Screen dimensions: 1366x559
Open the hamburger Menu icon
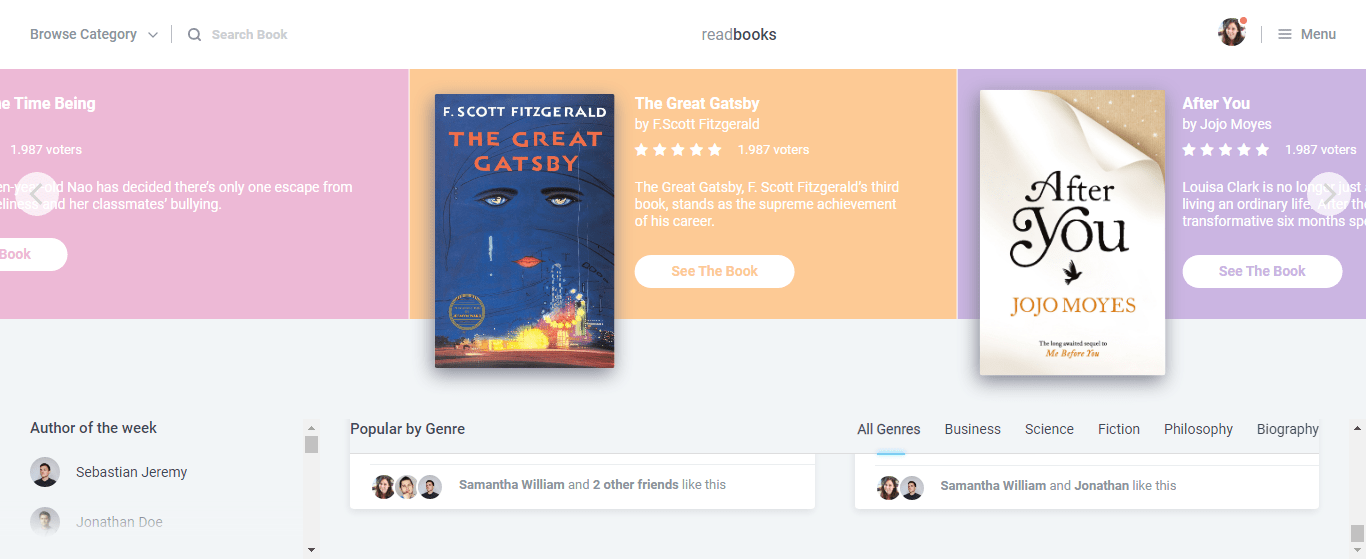pos(1285,35)
